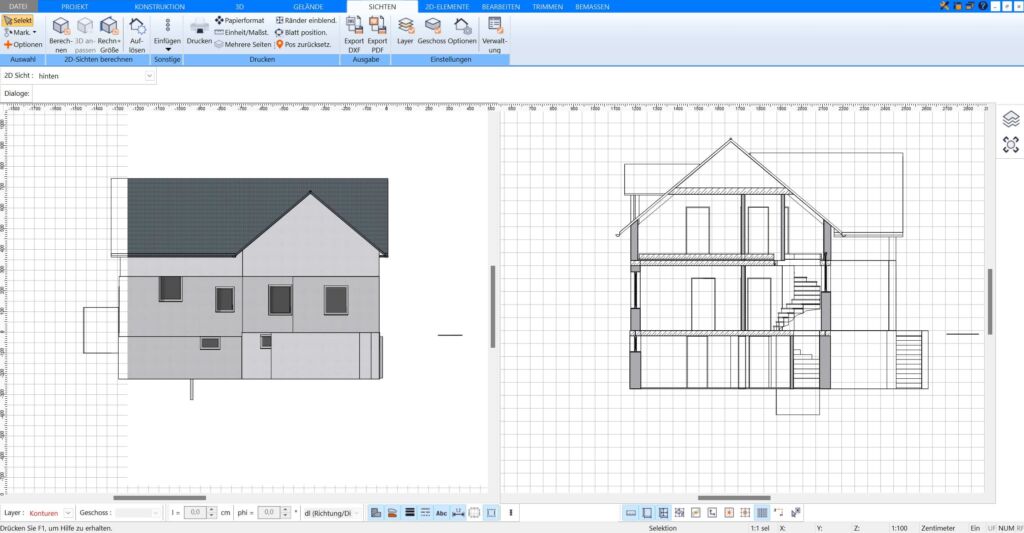Switch to the BEARBEITEN tab
Image resolution: width=1024 pixels, height=533 pixels.
coord(501,7)
